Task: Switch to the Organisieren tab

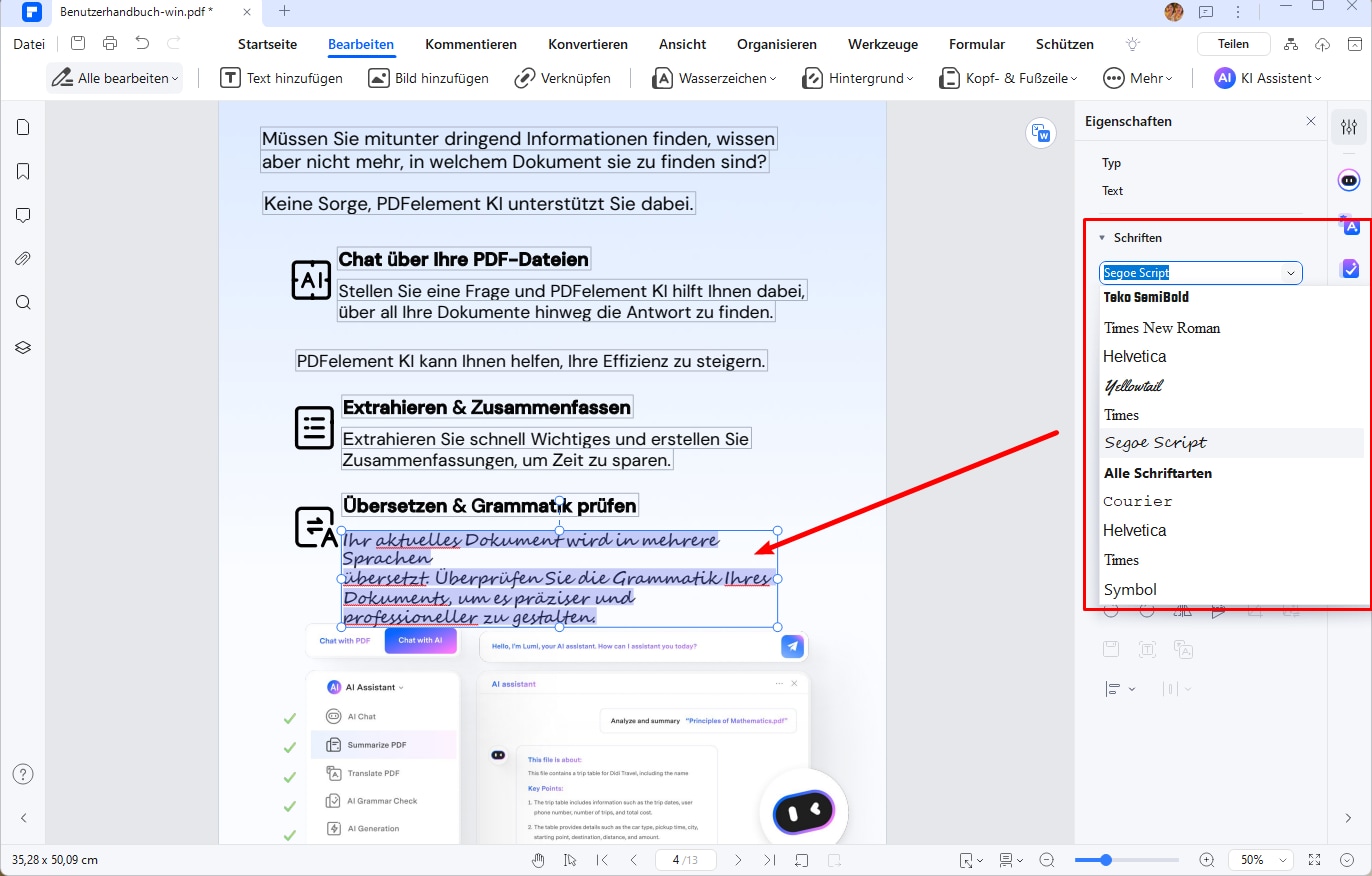Action: click(777, 44)
